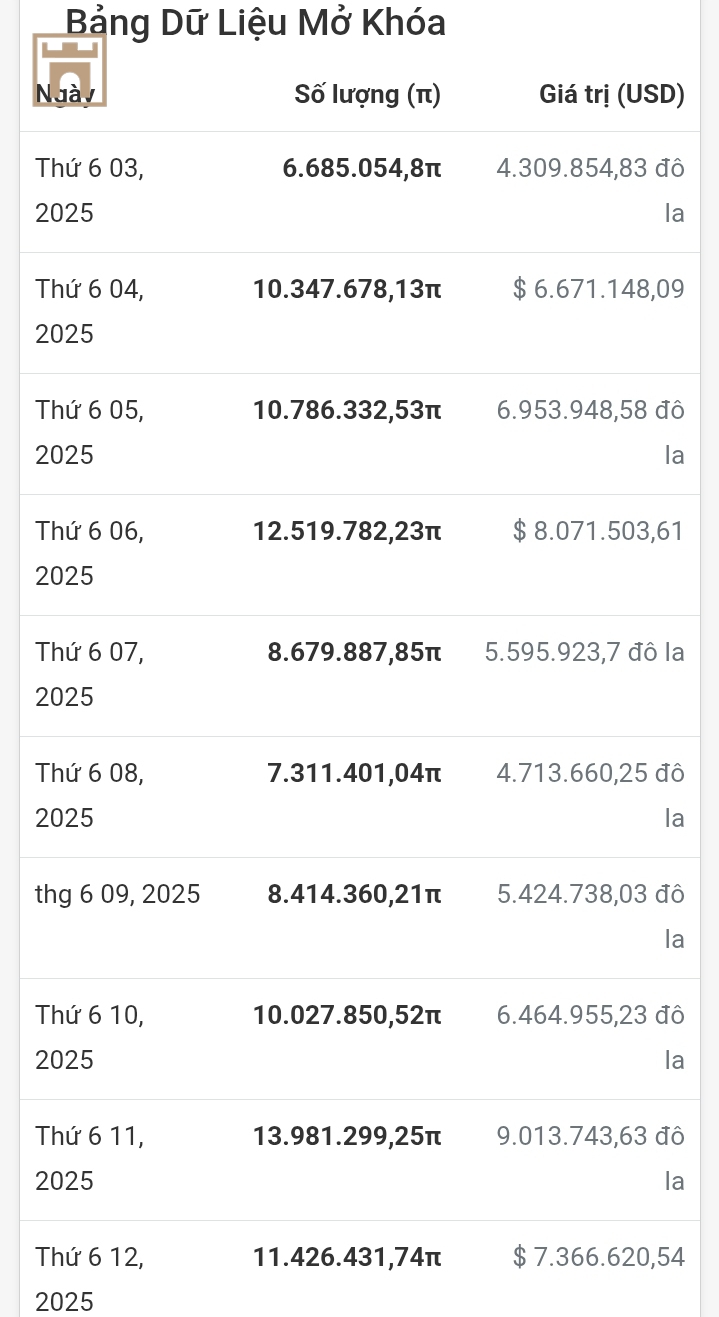The width and height of the screenshot is (719, 1317).
Task: Click the value $ 7.366.620,54
Action: pos(599,1257)
